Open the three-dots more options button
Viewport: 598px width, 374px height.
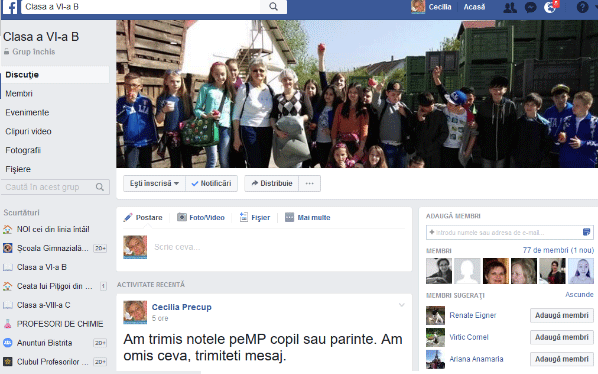point(309,183)
